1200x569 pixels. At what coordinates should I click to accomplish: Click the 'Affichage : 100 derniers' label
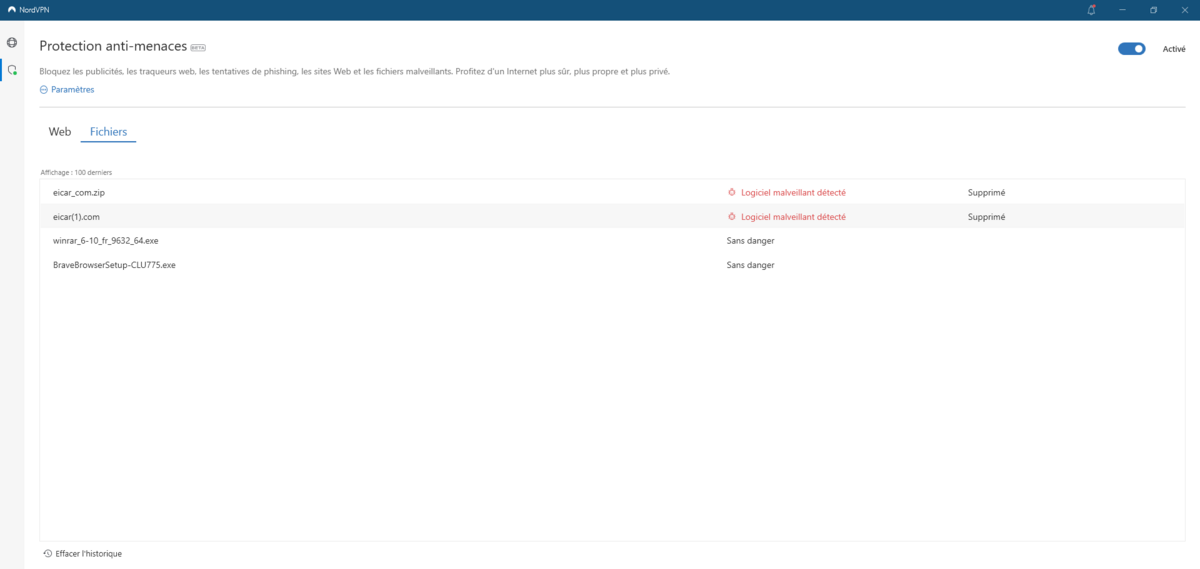pos(76,172)
